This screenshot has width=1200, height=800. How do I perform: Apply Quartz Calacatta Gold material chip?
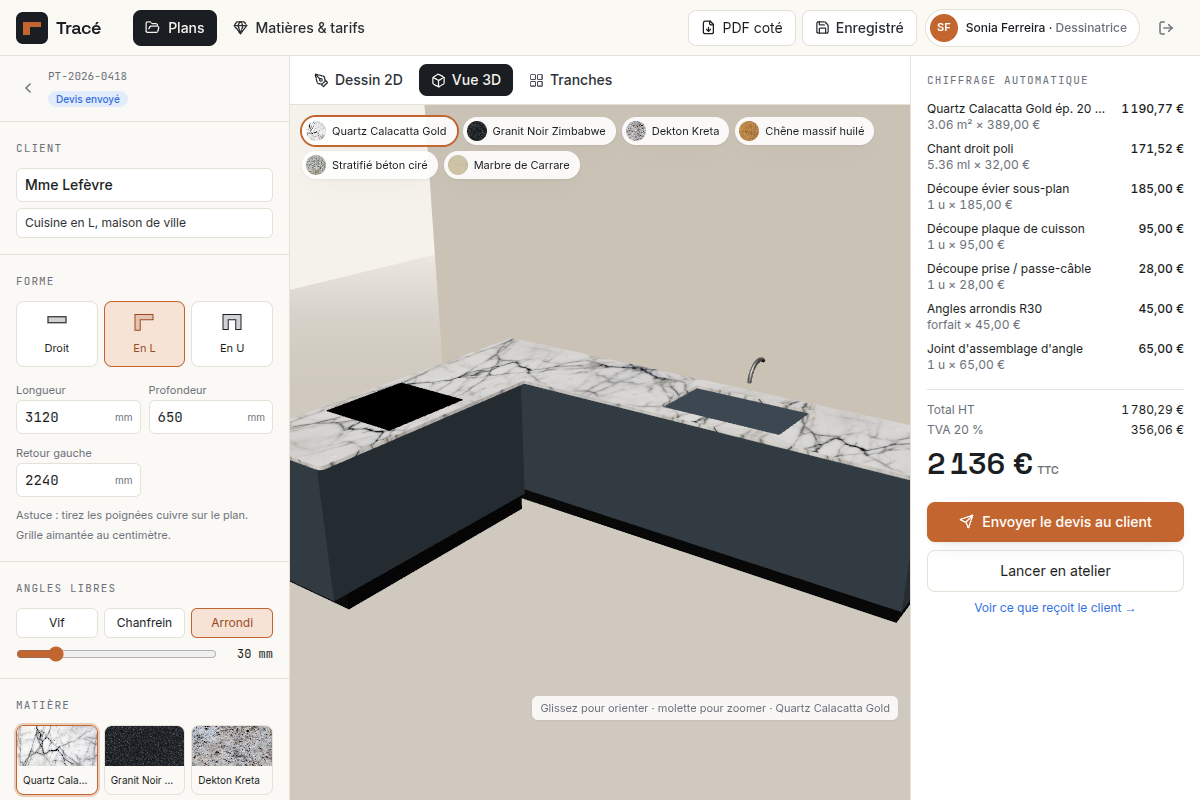tap(380, 131)
